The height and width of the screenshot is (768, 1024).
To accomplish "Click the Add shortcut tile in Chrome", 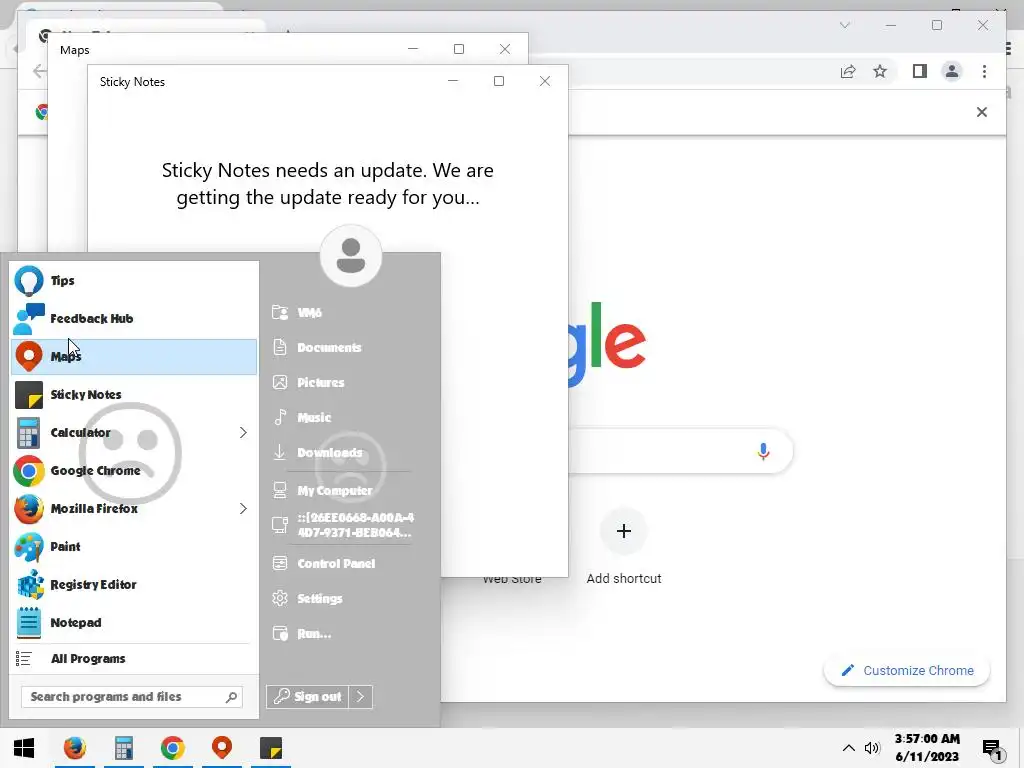I will coord(624,547).
